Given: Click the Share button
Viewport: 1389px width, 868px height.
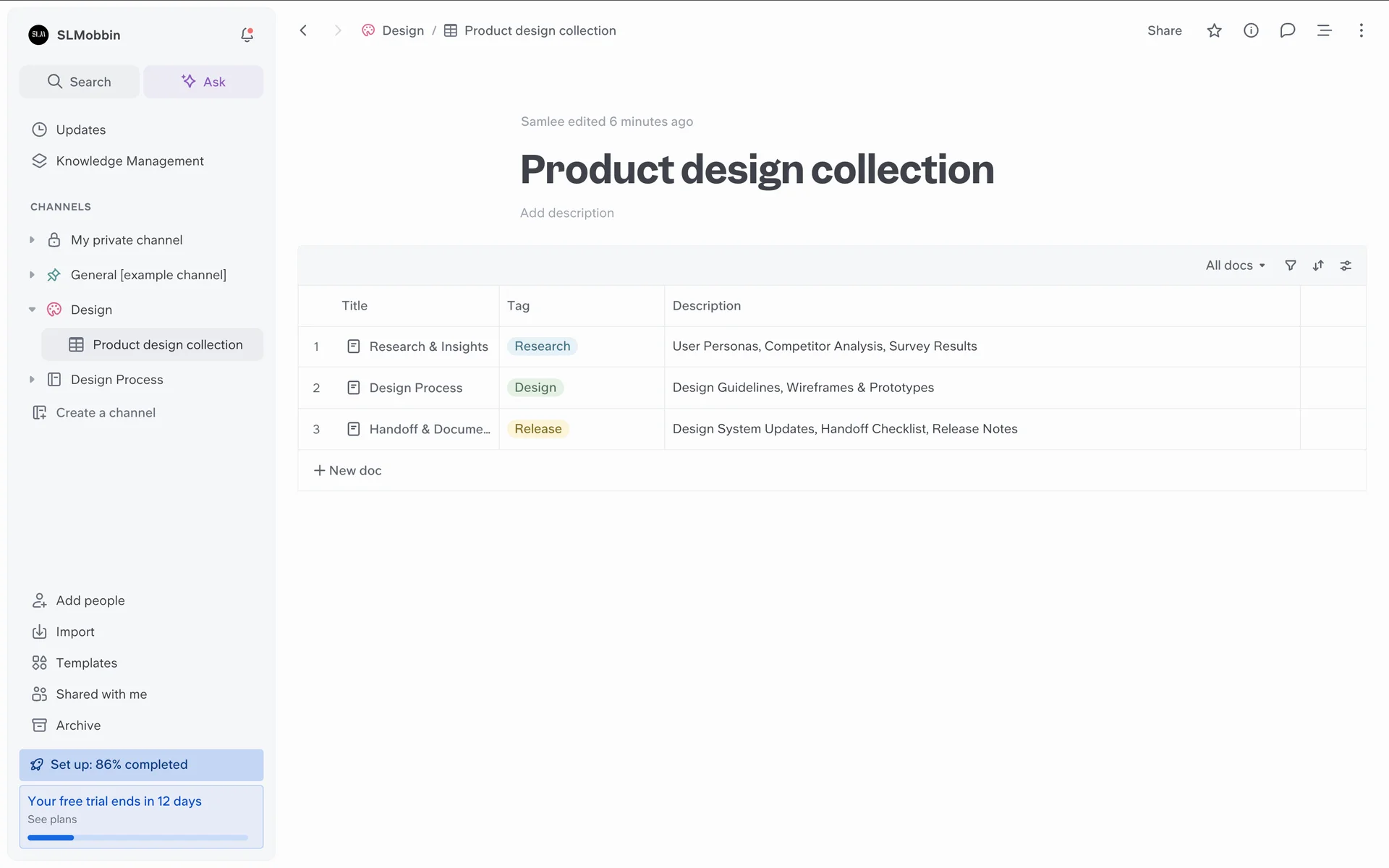Looking at the screenshot, I should 1164,30.
